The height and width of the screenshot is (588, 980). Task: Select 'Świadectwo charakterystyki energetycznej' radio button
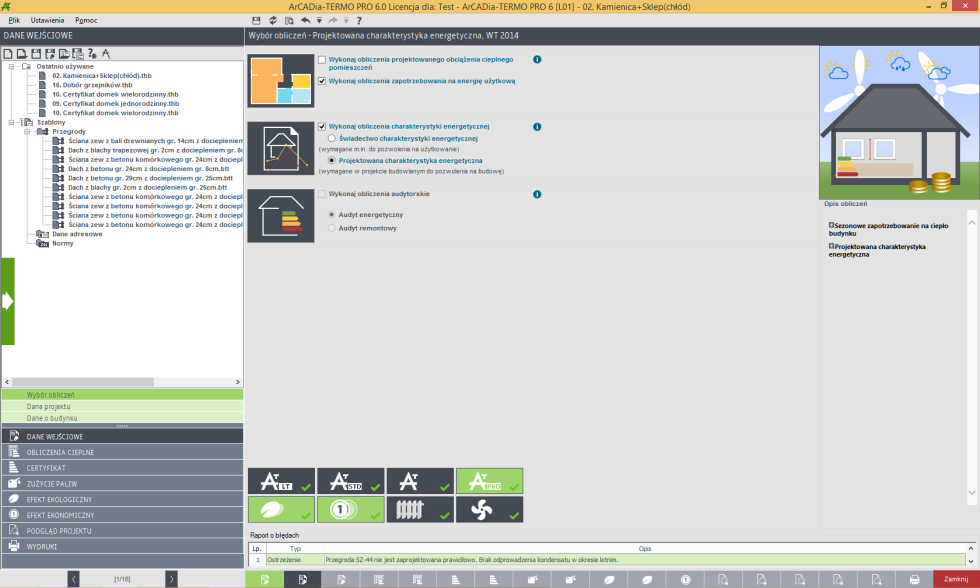pos(332,138)
